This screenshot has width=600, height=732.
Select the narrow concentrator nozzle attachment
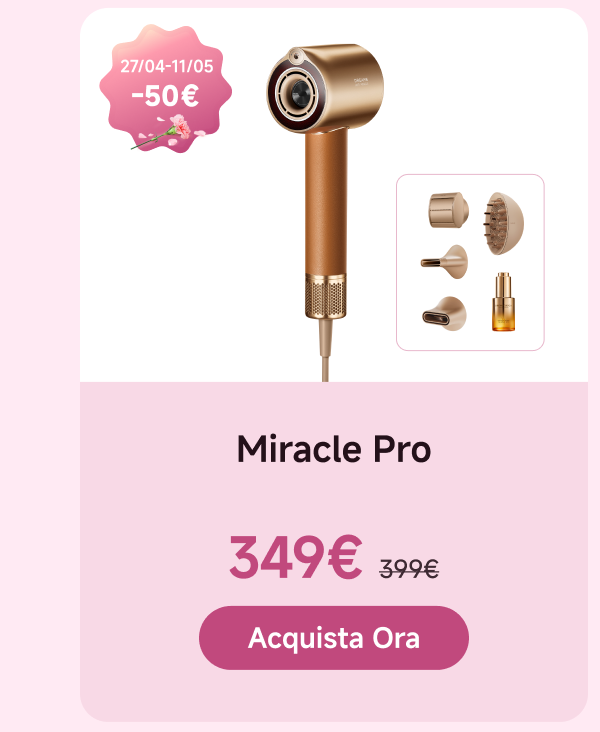click(445, 261)
